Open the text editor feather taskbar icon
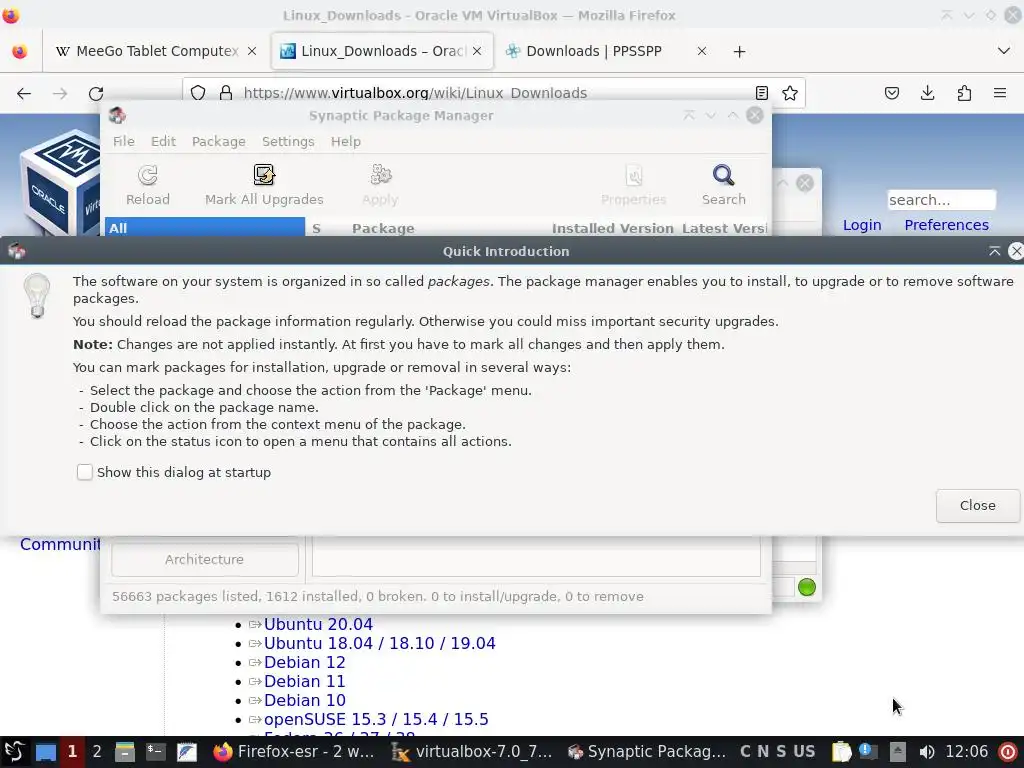The width and height of the screenshot is (1024, 768). point(186,752)
